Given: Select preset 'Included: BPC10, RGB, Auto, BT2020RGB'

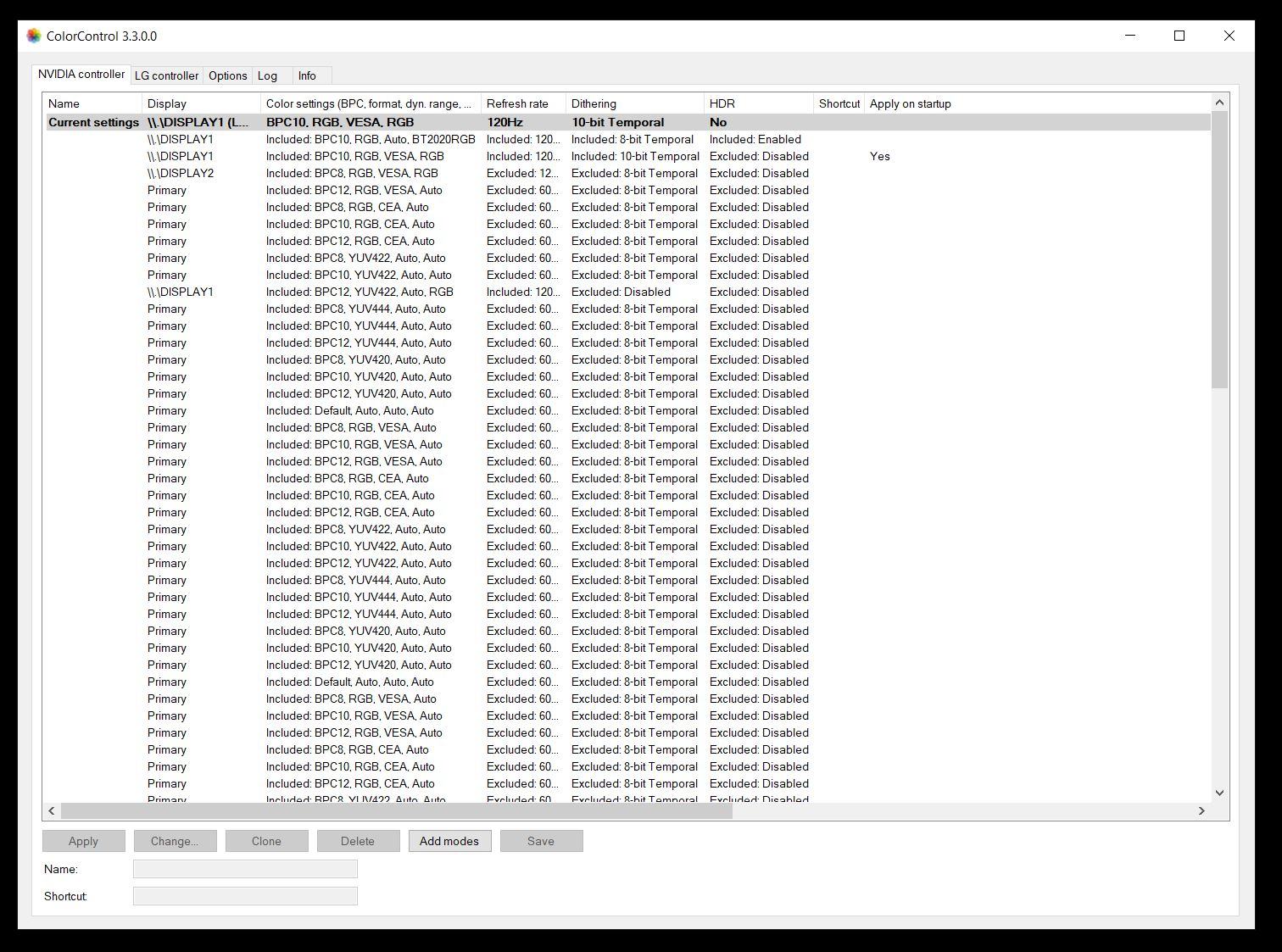Looking at the screenshot, I should (371, 139).
